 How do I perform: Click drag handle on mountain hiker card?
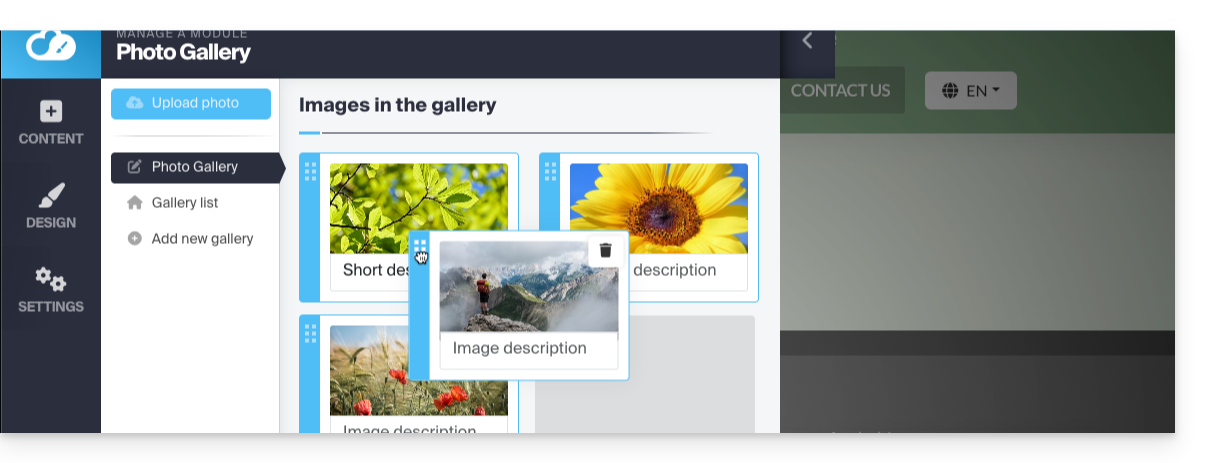coord(420,247)
